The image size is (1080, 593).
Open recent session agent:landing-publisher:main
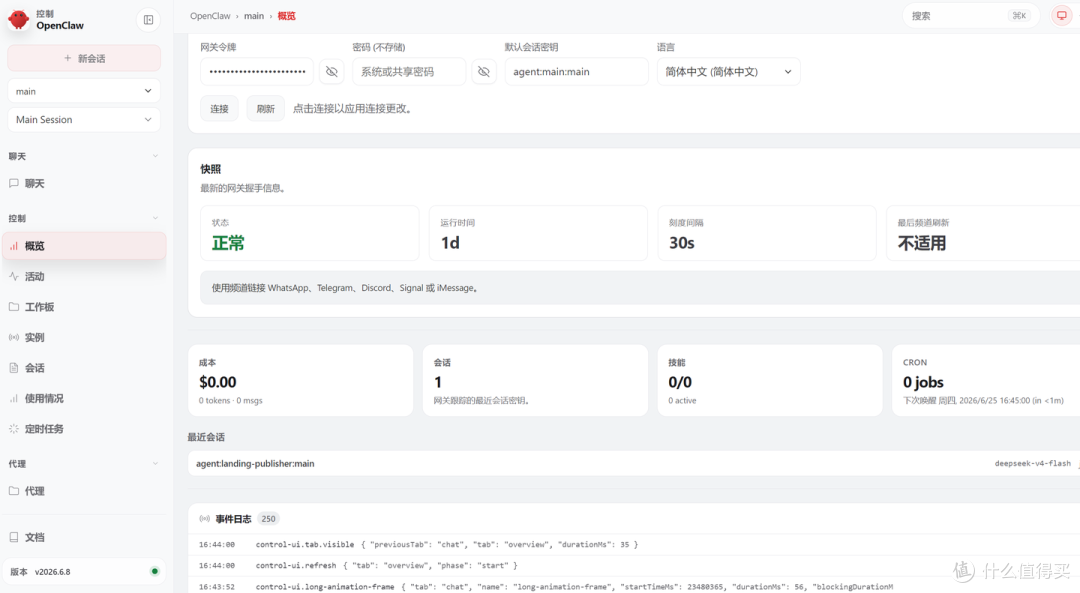634,464
